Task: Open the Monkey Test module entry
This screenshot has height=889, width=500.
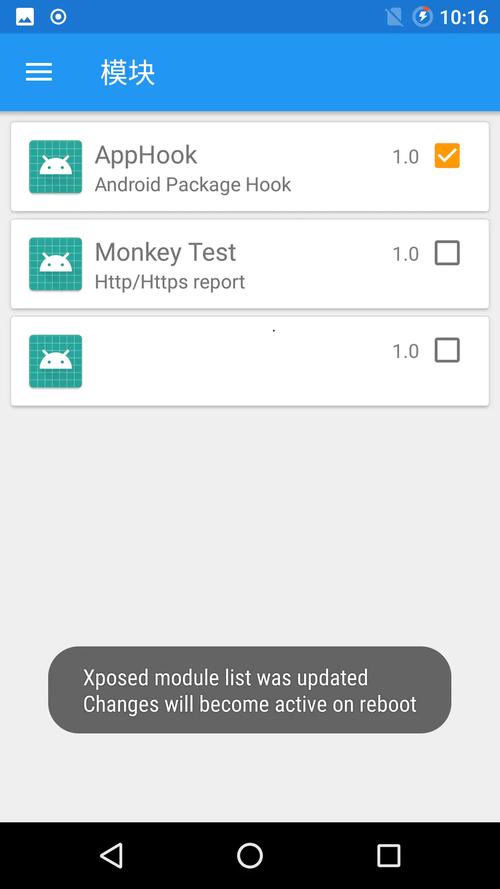Action: 250,264
